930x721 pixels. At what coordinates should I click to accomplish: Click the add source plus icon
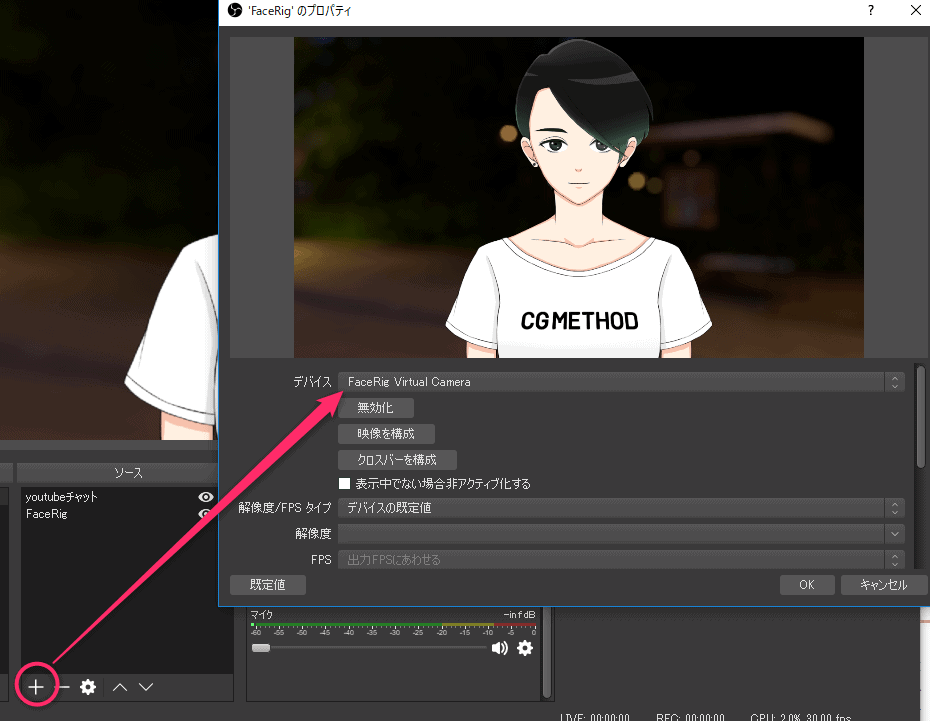coord(36,687)
